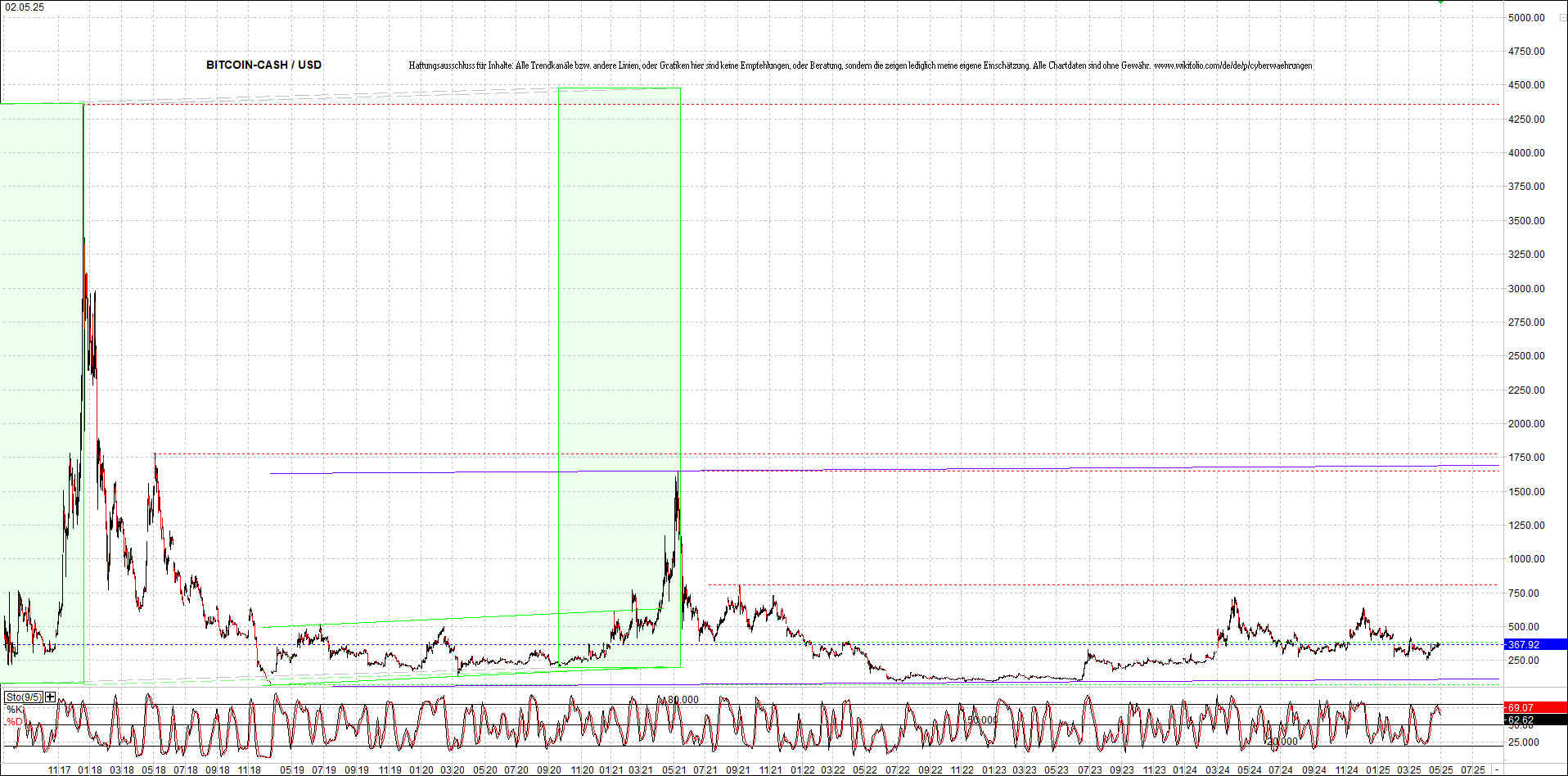Screen dimensions: 1568x776
Task: Click the 500.00 price axis label
Action: click(1524, 626)
